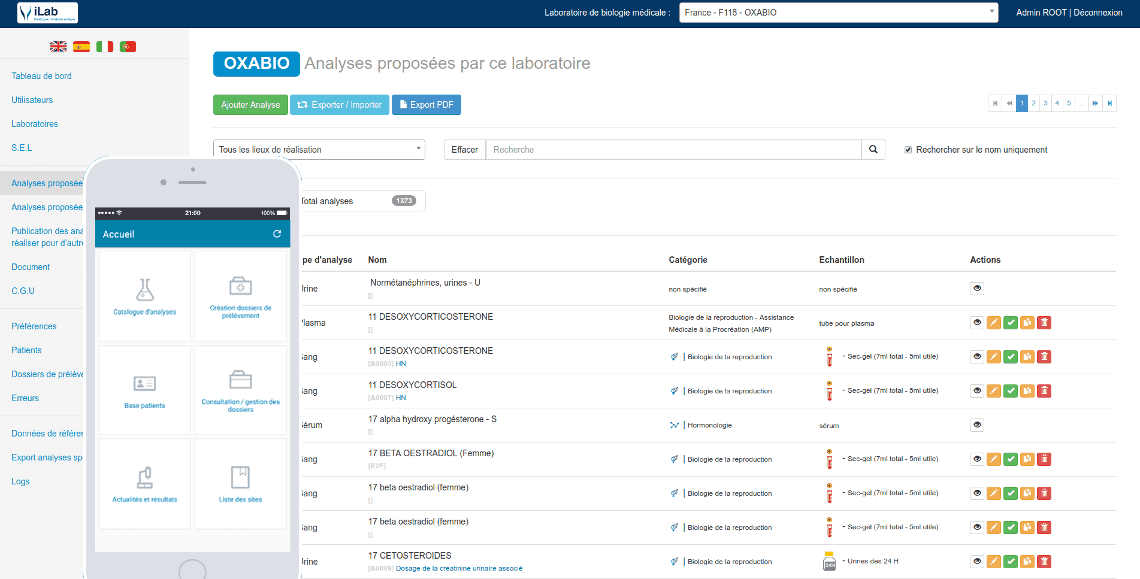Validate the Plasma 11 DESOXYCORTICOSTERONE analysis
Viewport: 1140px width, 579px height.
coord(1011,323)
